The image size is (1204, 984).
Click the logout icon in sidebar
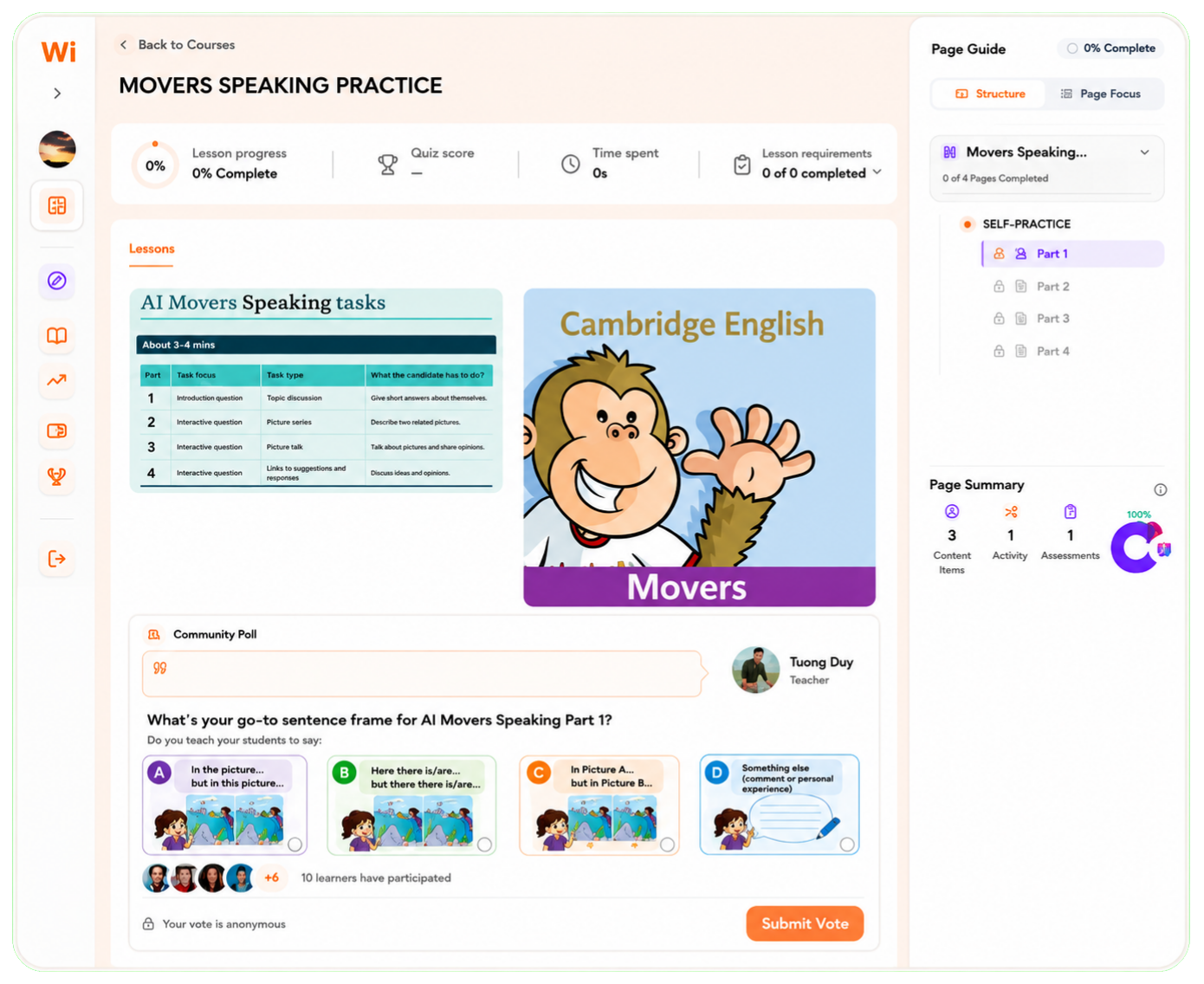point(57,559)
